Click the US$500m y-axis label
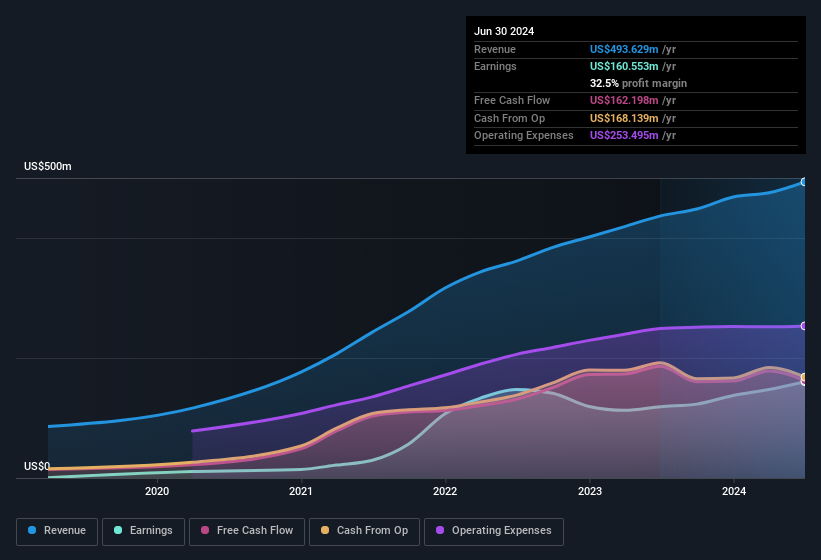The width and height of the screenshot is (821, 560). tap(48, 166)
